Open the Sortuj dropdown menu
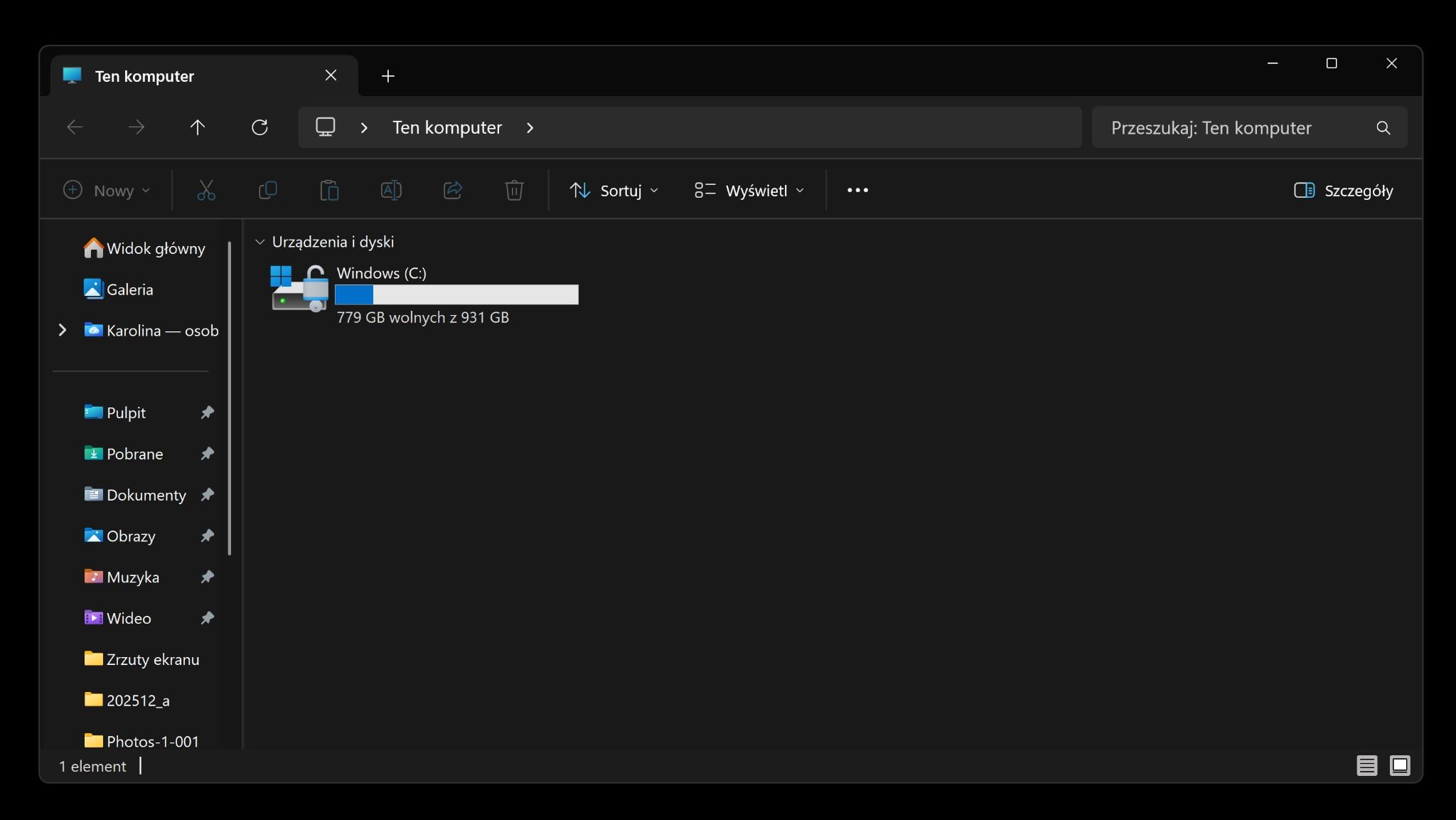 (614, 190)
